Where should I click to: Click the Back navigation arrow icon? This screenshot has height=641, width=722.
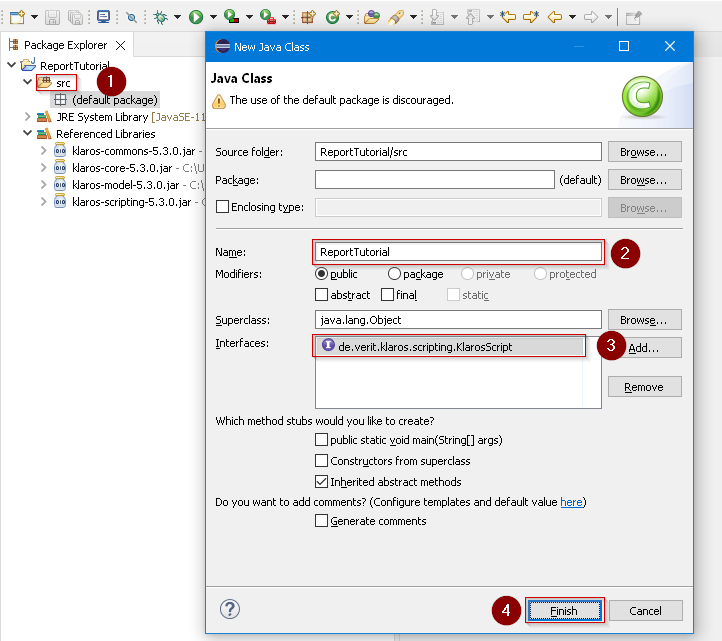(555, 17)
